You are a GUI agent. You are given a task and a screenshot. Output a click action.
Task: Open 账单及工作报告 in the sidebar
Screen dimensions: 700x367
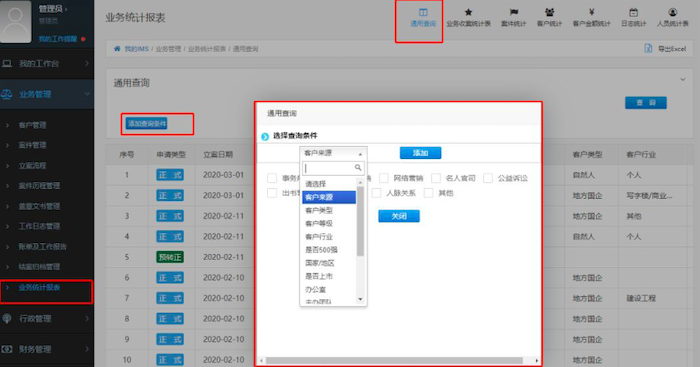pos(42,246)
